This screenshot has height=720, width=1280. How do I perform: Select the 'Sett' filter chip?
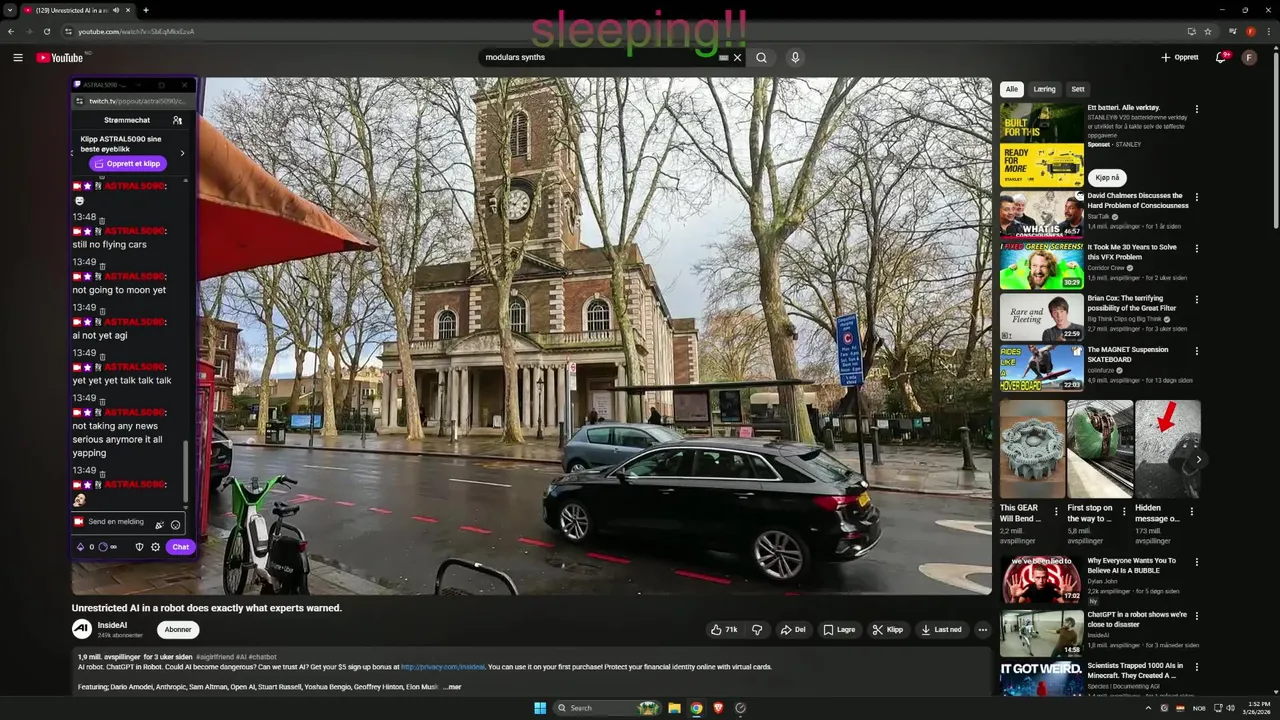click(1078, 89)
